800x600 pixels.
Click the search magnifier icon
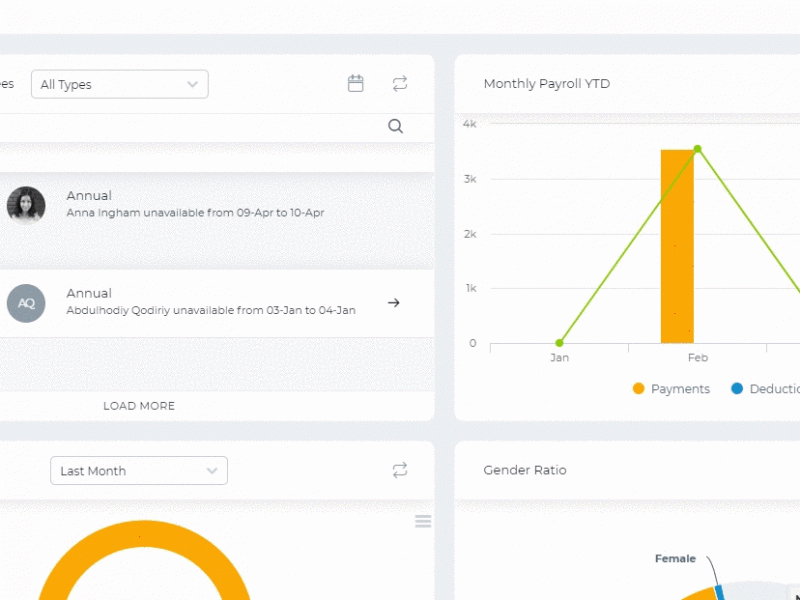395,126
